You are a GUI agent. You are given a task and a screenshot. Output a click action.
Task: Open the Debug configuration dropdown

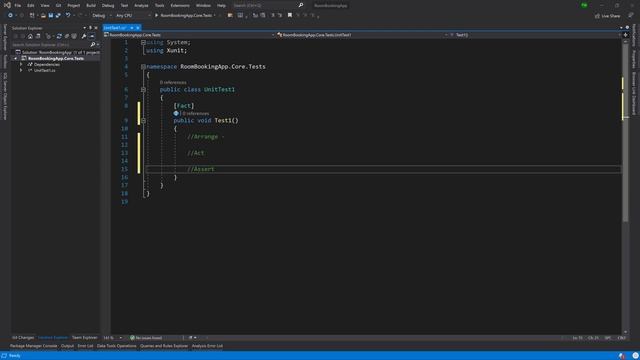pyautogui.click(x=102, y=16)
